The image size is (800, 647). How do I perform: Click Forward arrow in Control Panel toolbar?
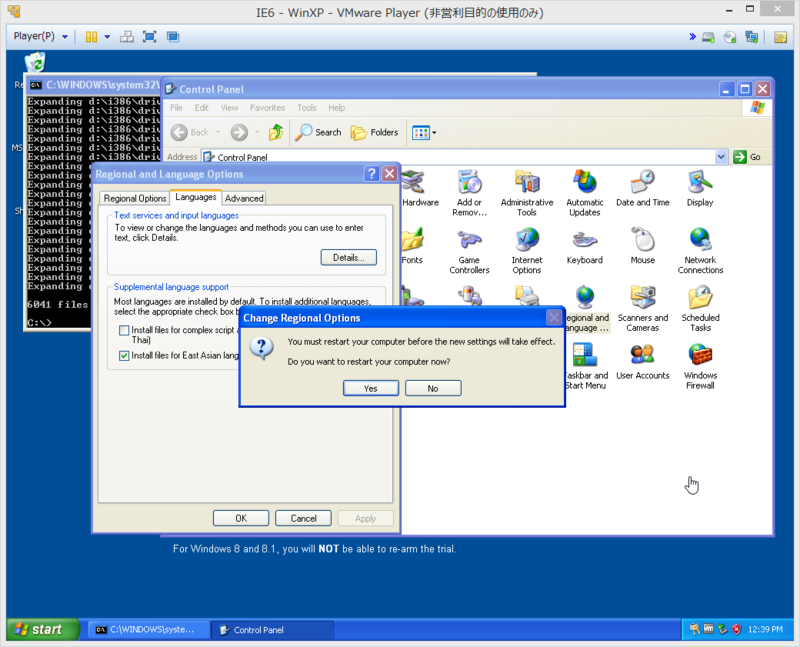(x=239, y=133)
